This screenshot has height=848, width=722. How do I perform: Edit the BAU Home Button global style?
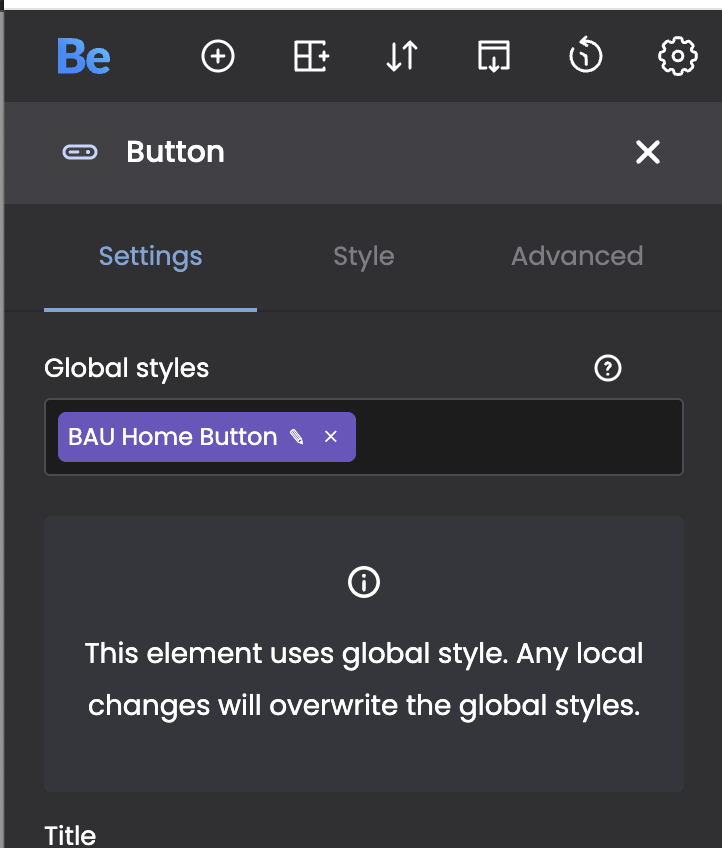(x=296, y=437)
